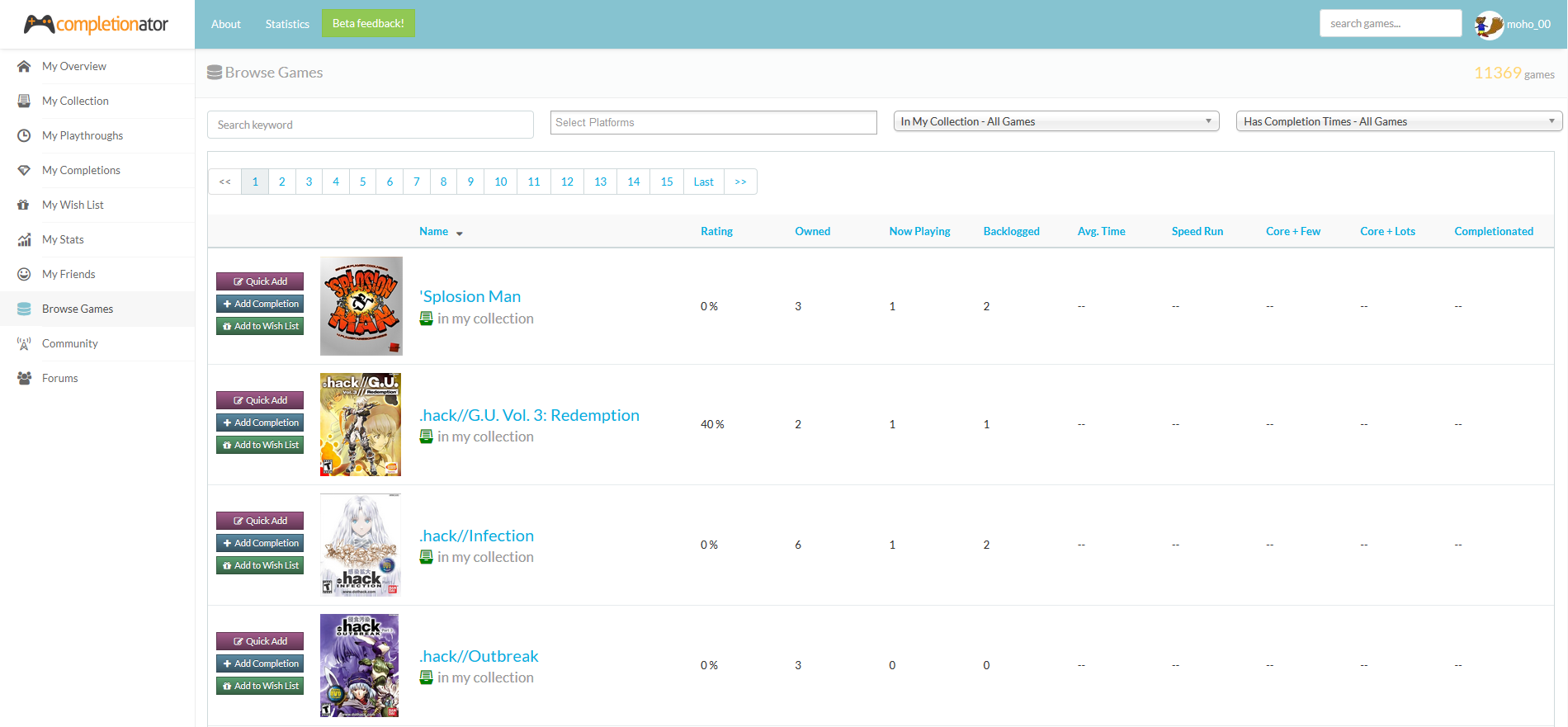Open Has Completion Times filter dropdown

point(1399,121)
